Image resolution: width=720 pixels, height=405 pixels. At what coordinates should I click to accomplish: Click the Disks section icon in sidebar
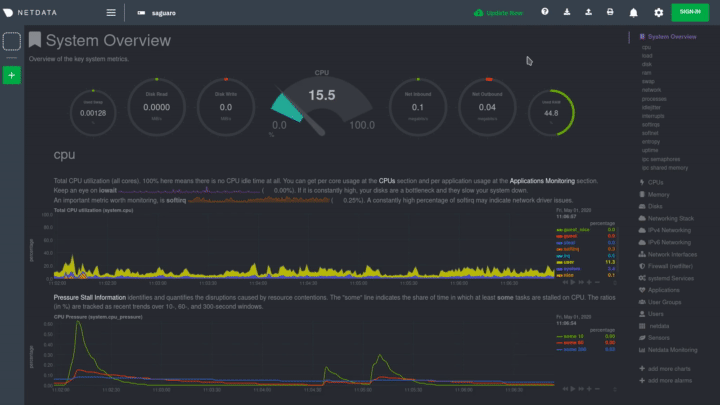pyautogui.click(x=642, y=206)
